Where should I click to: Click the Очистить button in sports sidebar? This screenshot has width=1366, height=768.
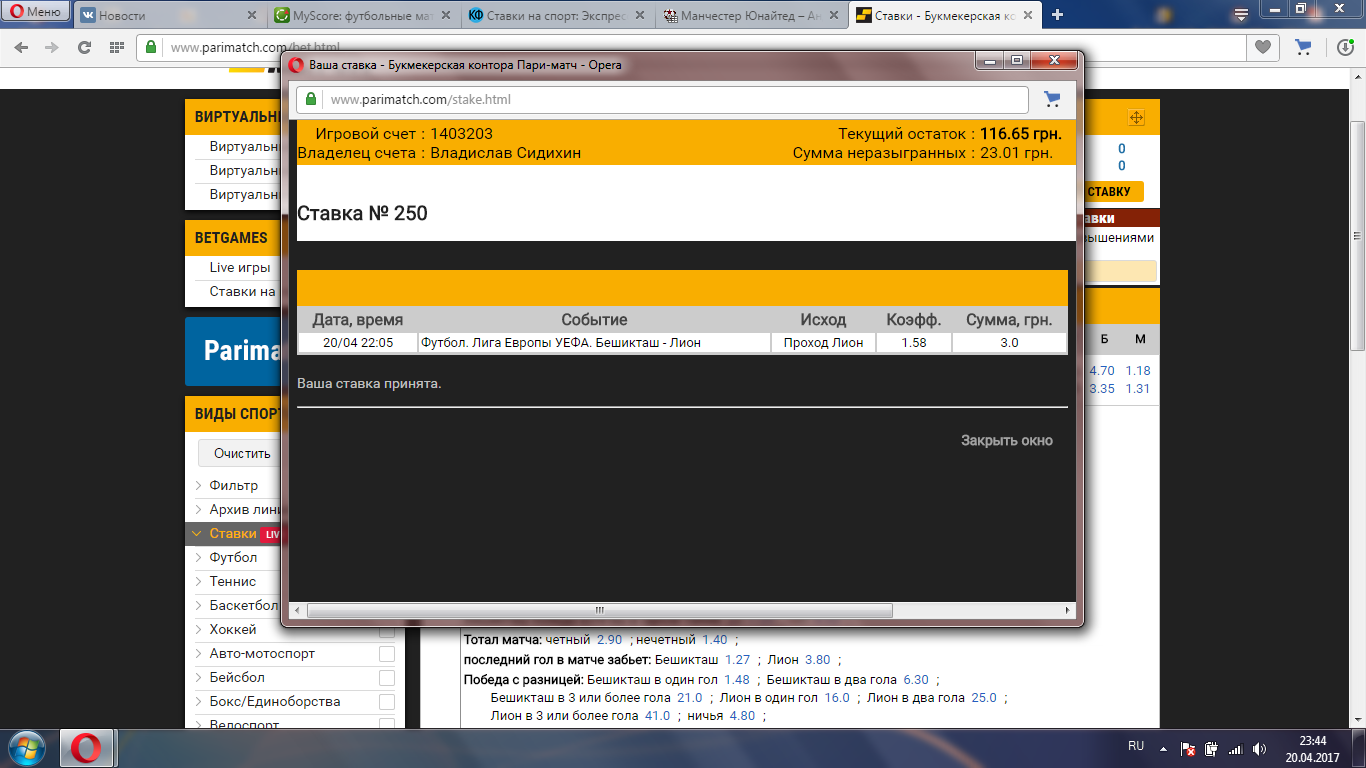click(242, 453)
